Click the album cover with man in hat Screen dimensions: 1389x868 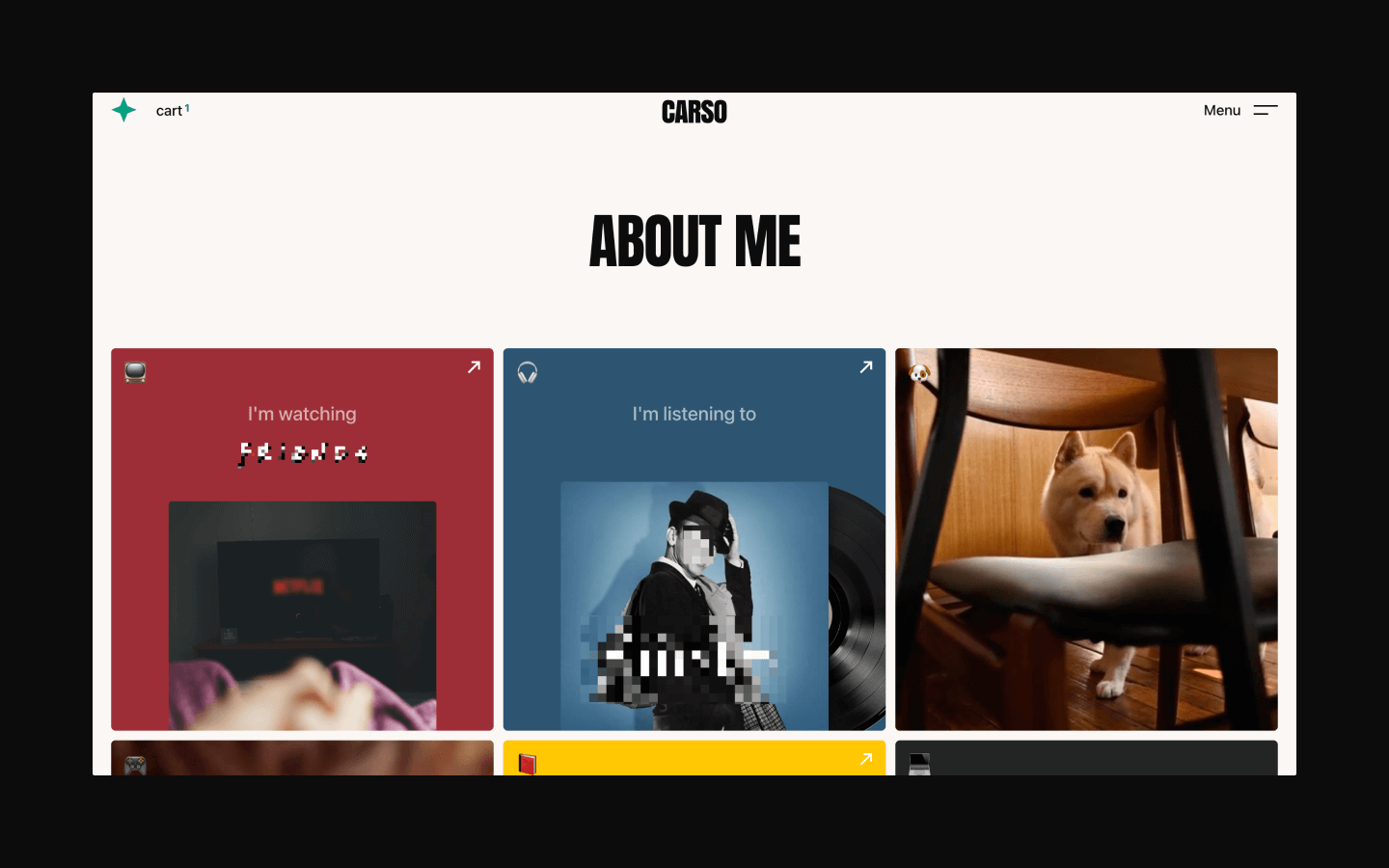click(x=694, y=606)
